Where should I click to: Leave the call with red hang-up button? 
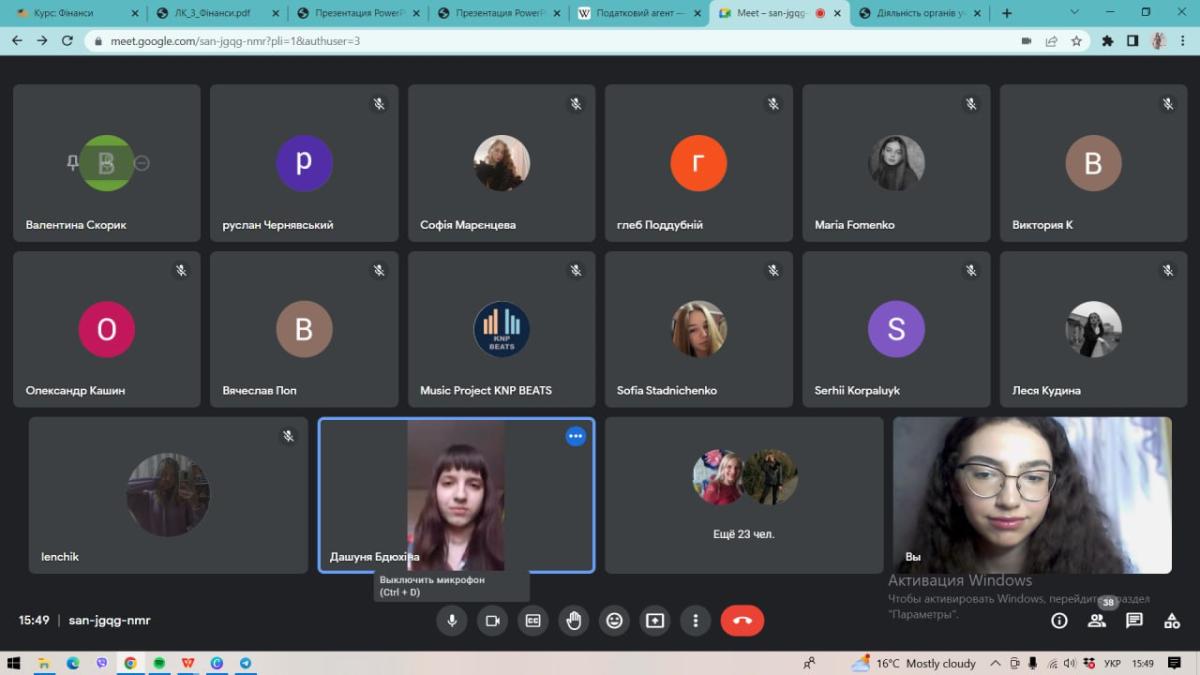742,620
